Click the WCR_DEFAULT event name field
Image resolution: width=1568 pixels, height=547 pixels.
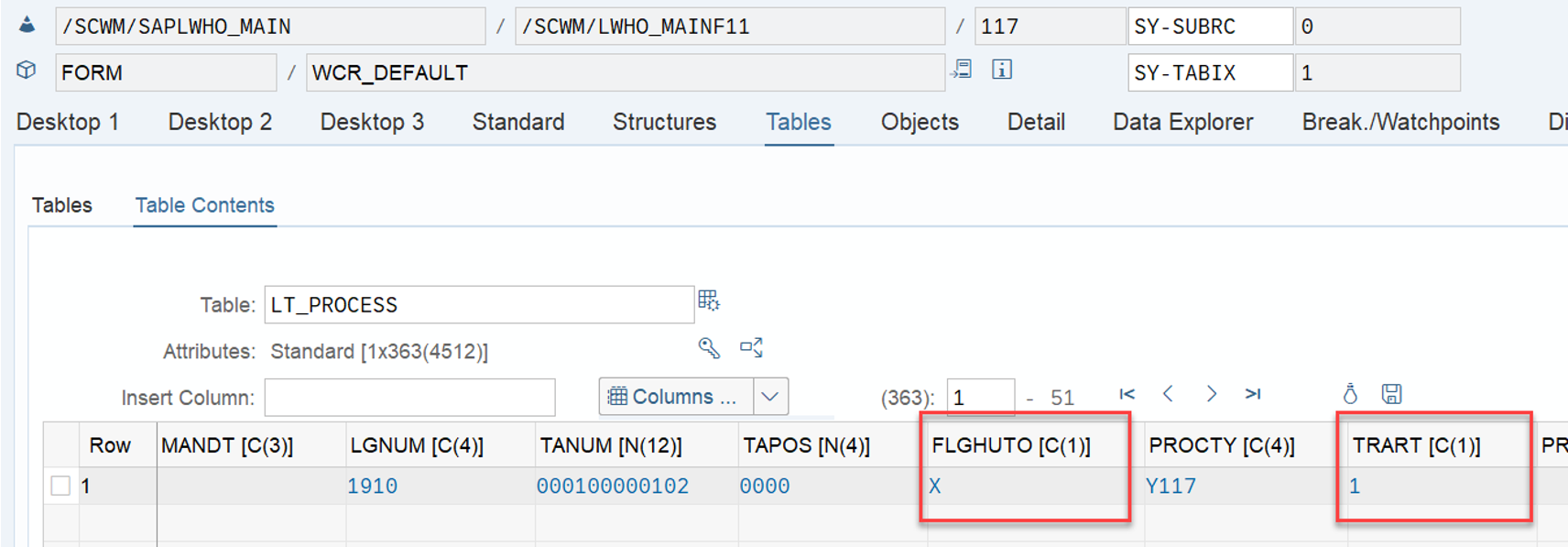coord(626,72)
